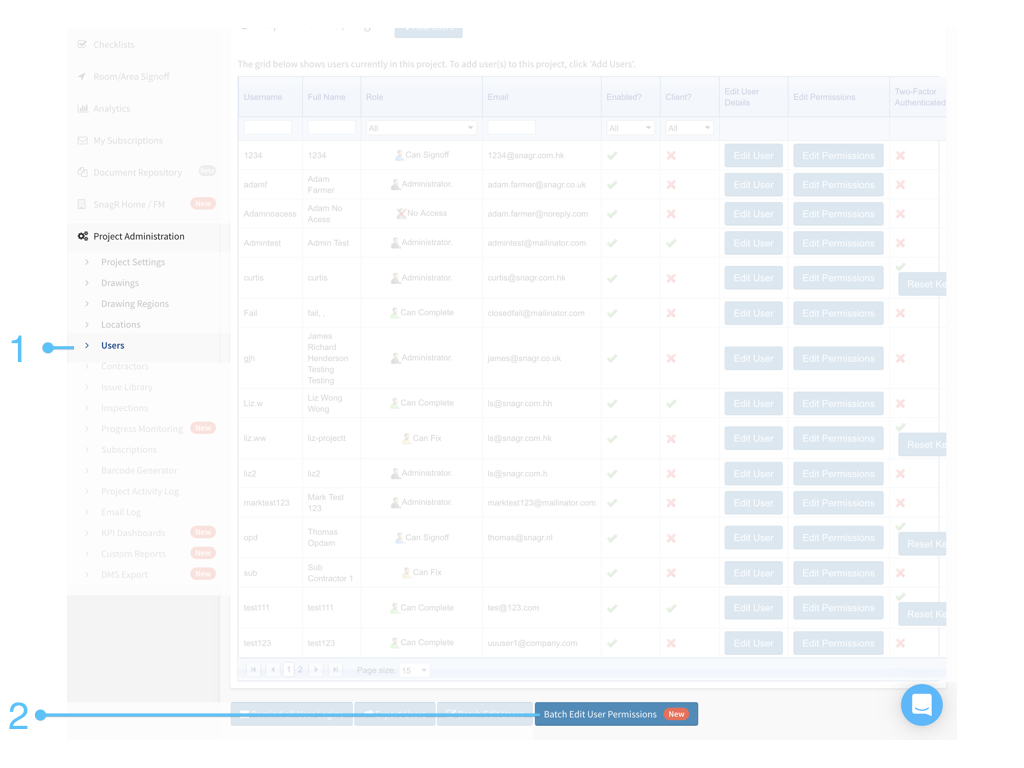
Task: Click Enabled checkmark in the sub row
Action: [x=612, y=573]
